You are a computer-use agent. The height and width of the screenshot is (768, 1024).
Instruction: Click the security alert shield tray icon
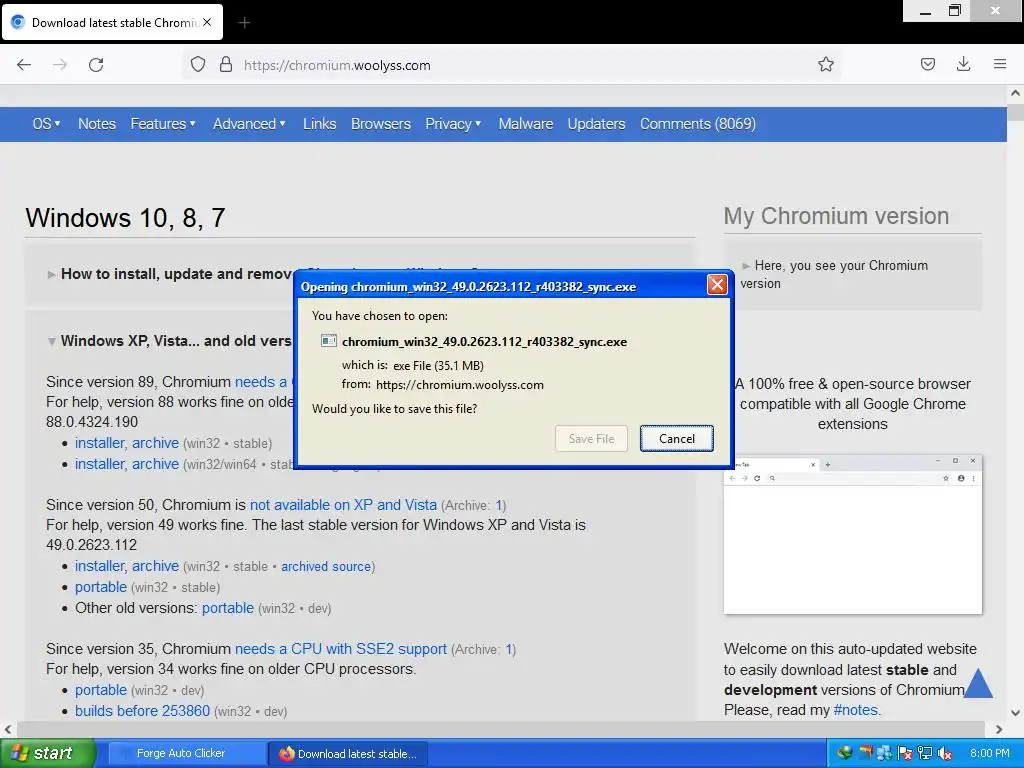tap(904, 754)
